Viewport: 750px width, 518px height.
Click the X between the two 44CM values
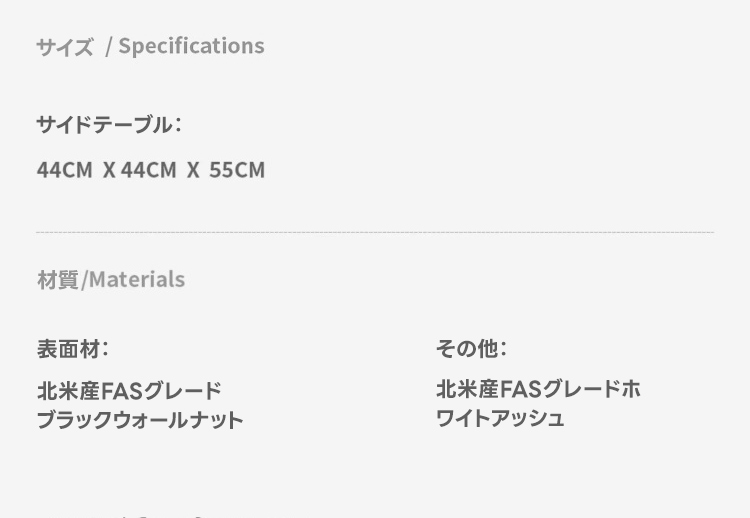[109, 170]
